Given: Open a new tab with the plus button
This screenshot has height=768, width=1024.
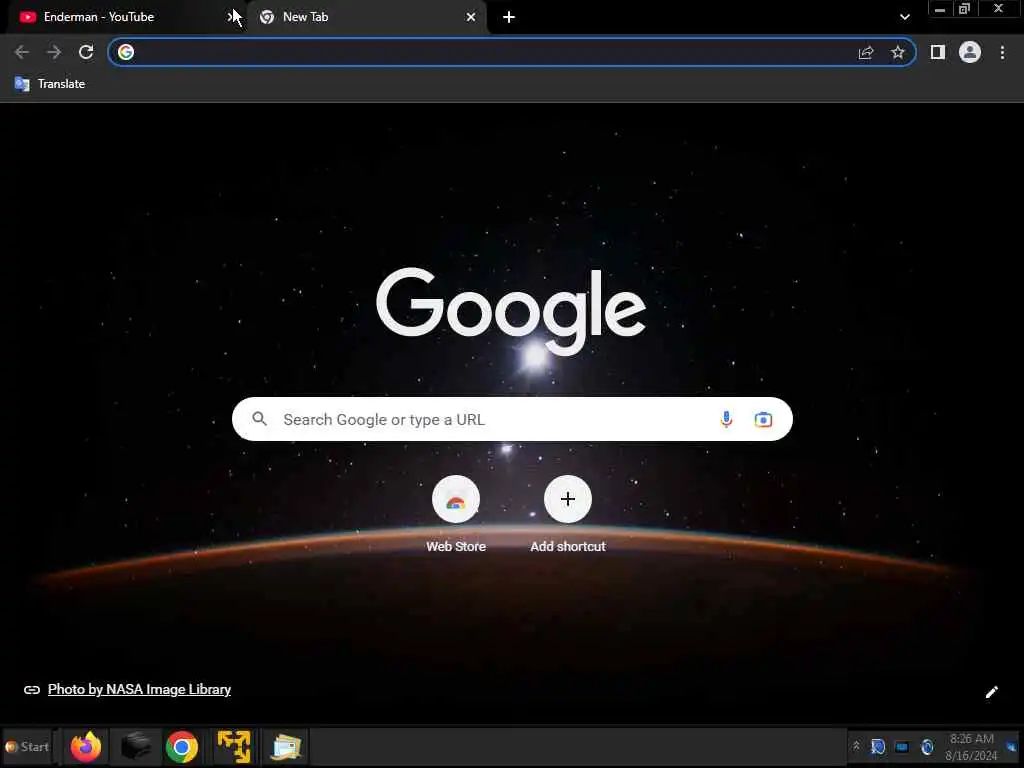Looking at the screenshot, I should click(x=509, y=17).
